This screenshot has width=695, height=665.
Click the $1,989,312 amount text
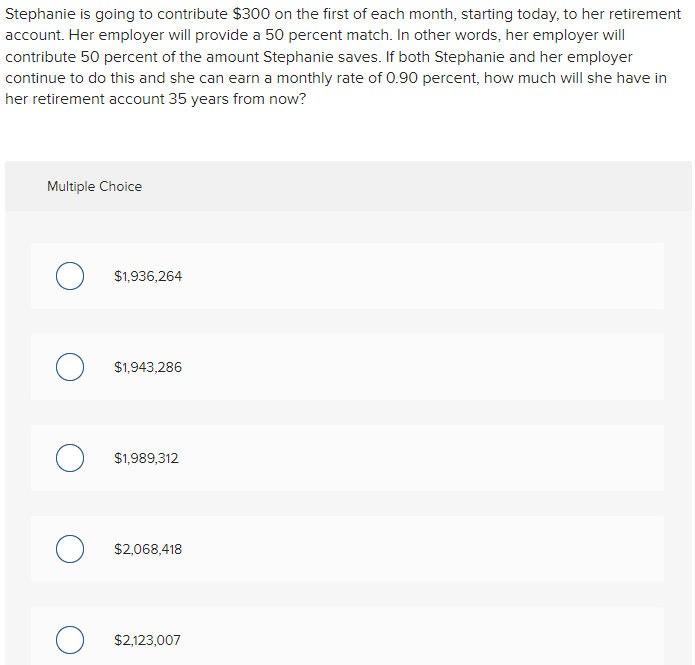click(146, 458)
